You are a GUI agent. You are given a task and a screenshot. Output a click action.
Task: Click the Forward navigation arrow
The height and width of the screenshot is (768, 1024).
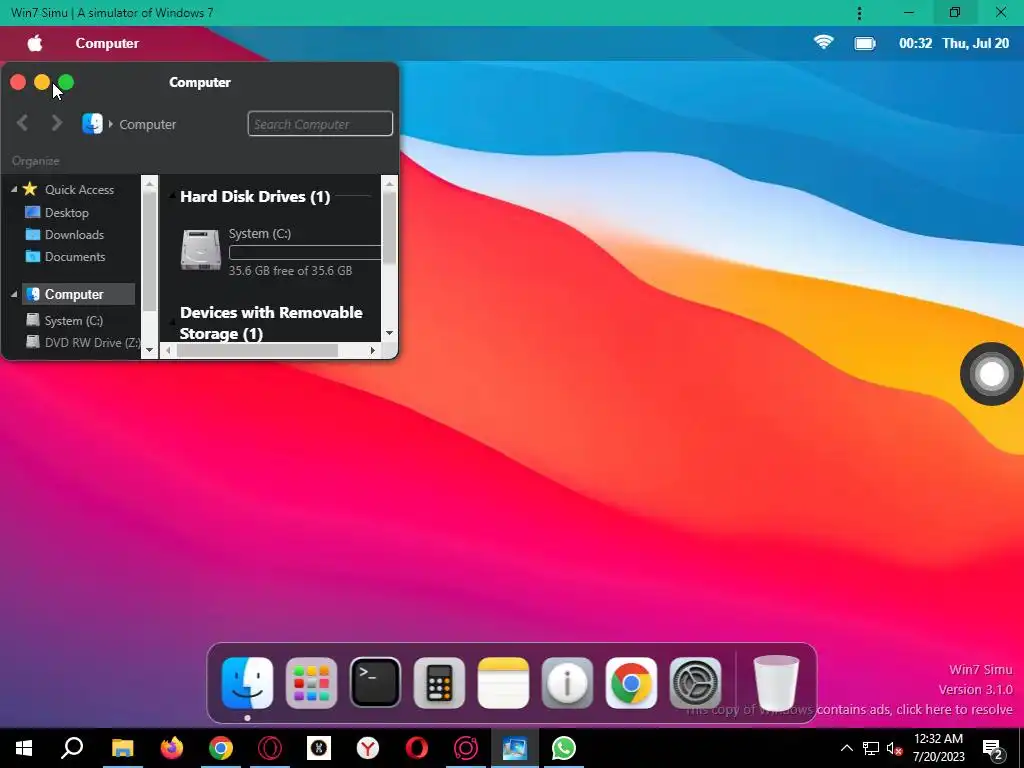coord(57,123)
